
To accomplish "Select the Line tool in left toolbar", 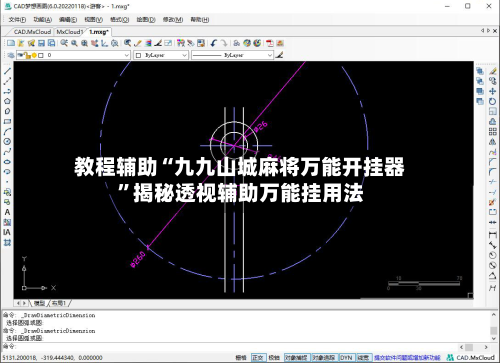I will click(7, 71).
